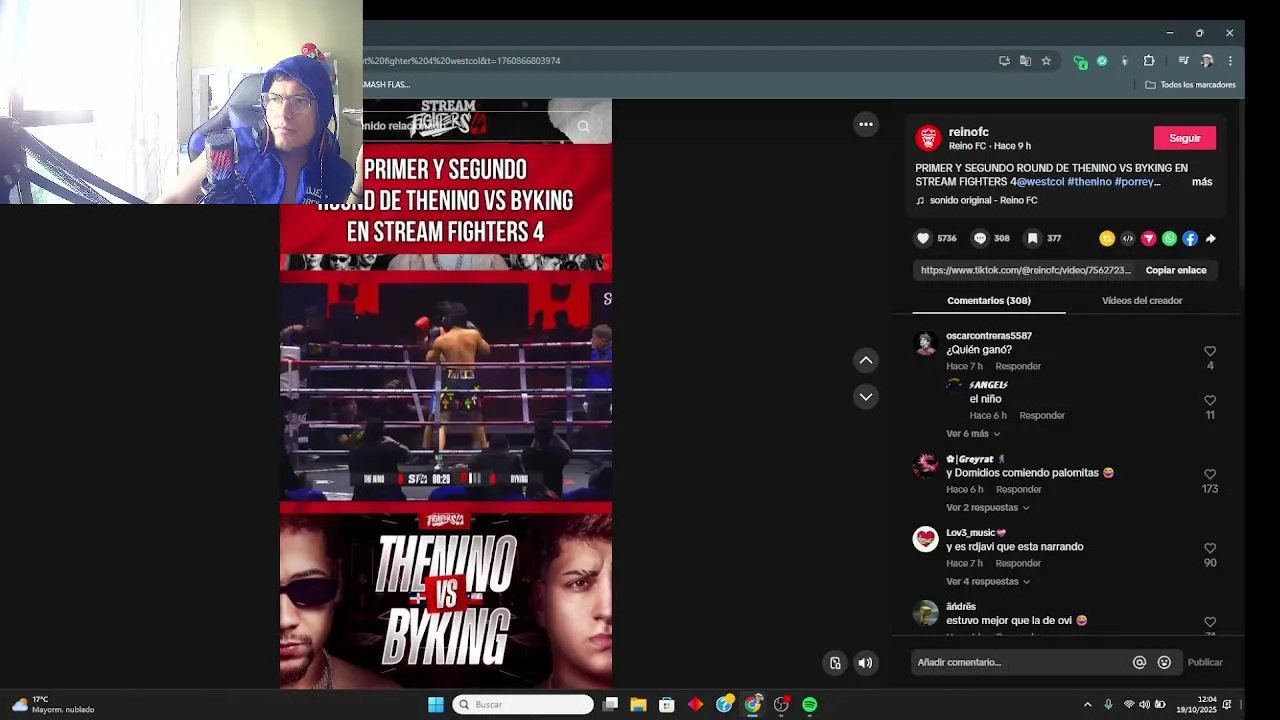Like the 'estuvo mejor que la de ovi' comment
This screenshot has height=720, width=1280.
(x=1210, y=622)
